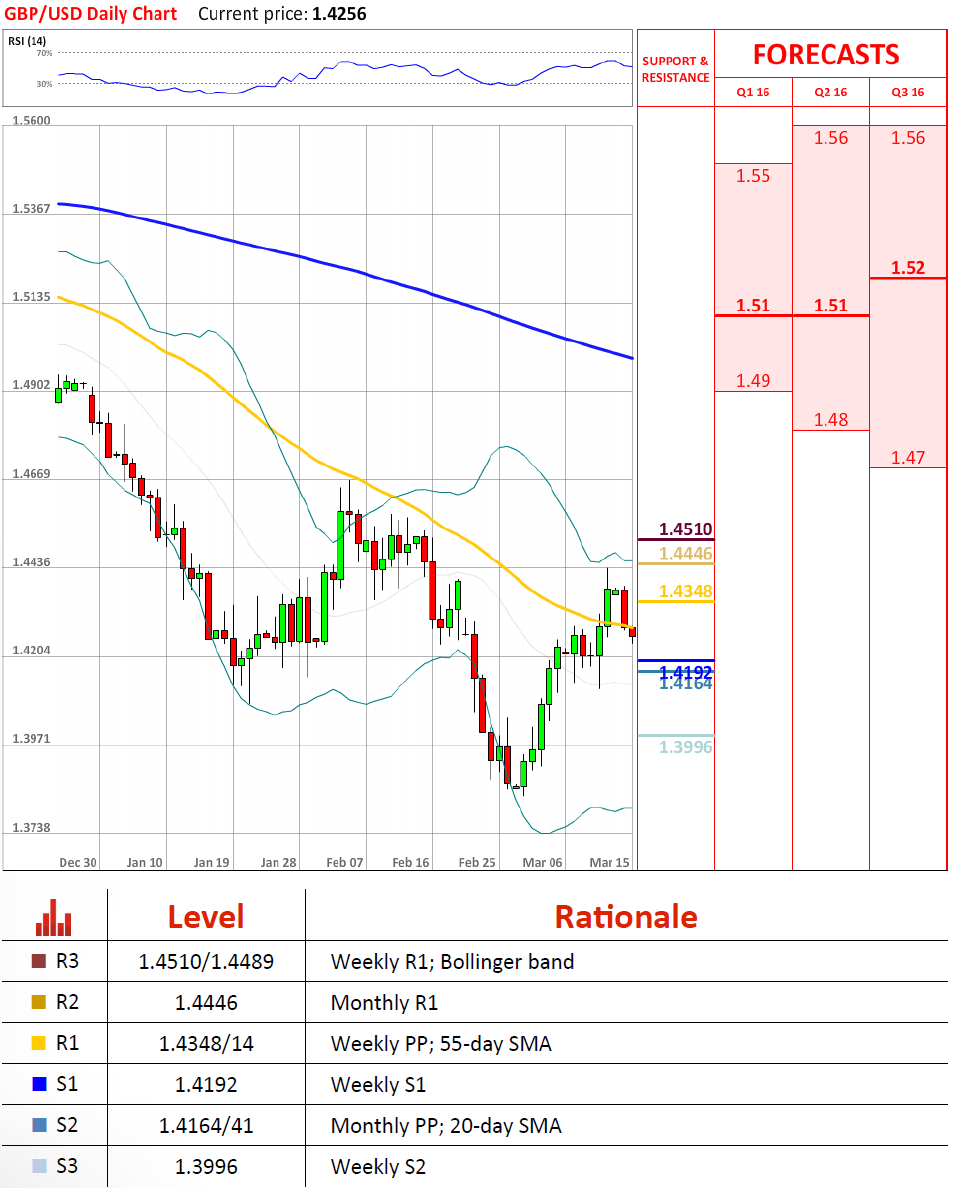This screenshot has height=1188, width=953.
Task: Click the R1 yellow color swatch
Action: click(x=39, y=1043)
